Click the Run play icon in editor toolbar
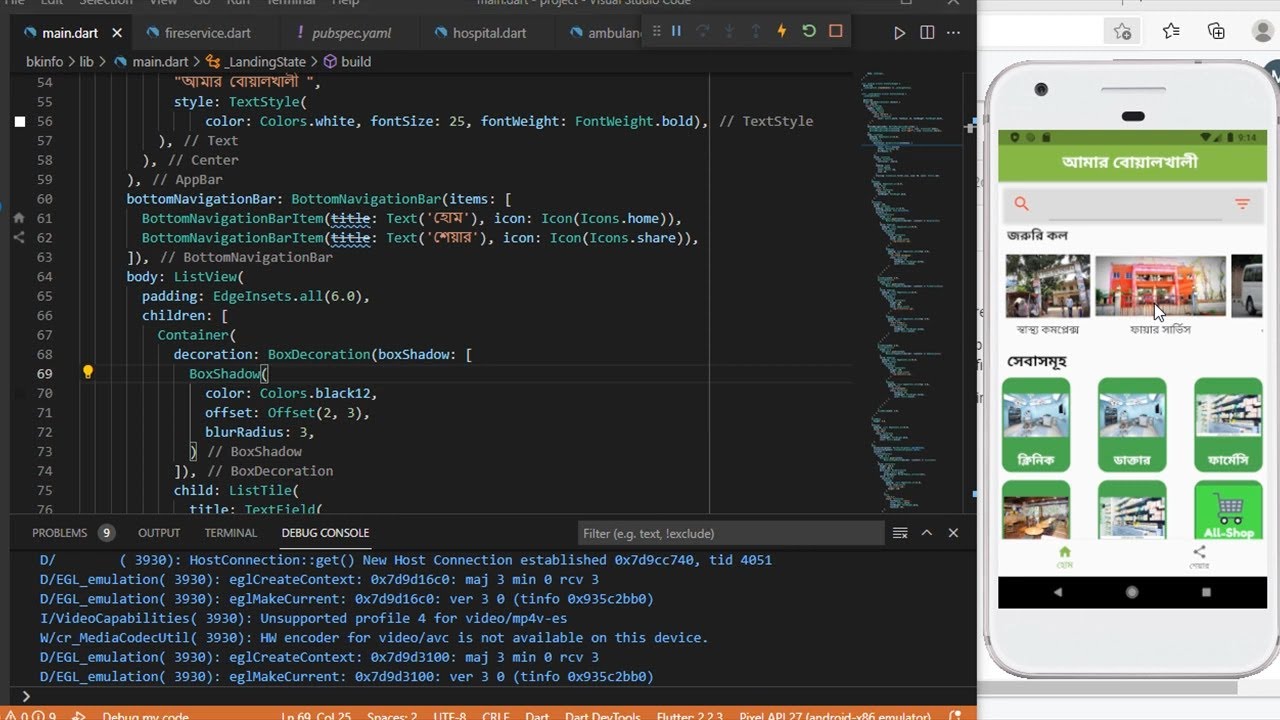This screenshot has height=720, width=1280. pyautogui.click(x=899, y=33)
